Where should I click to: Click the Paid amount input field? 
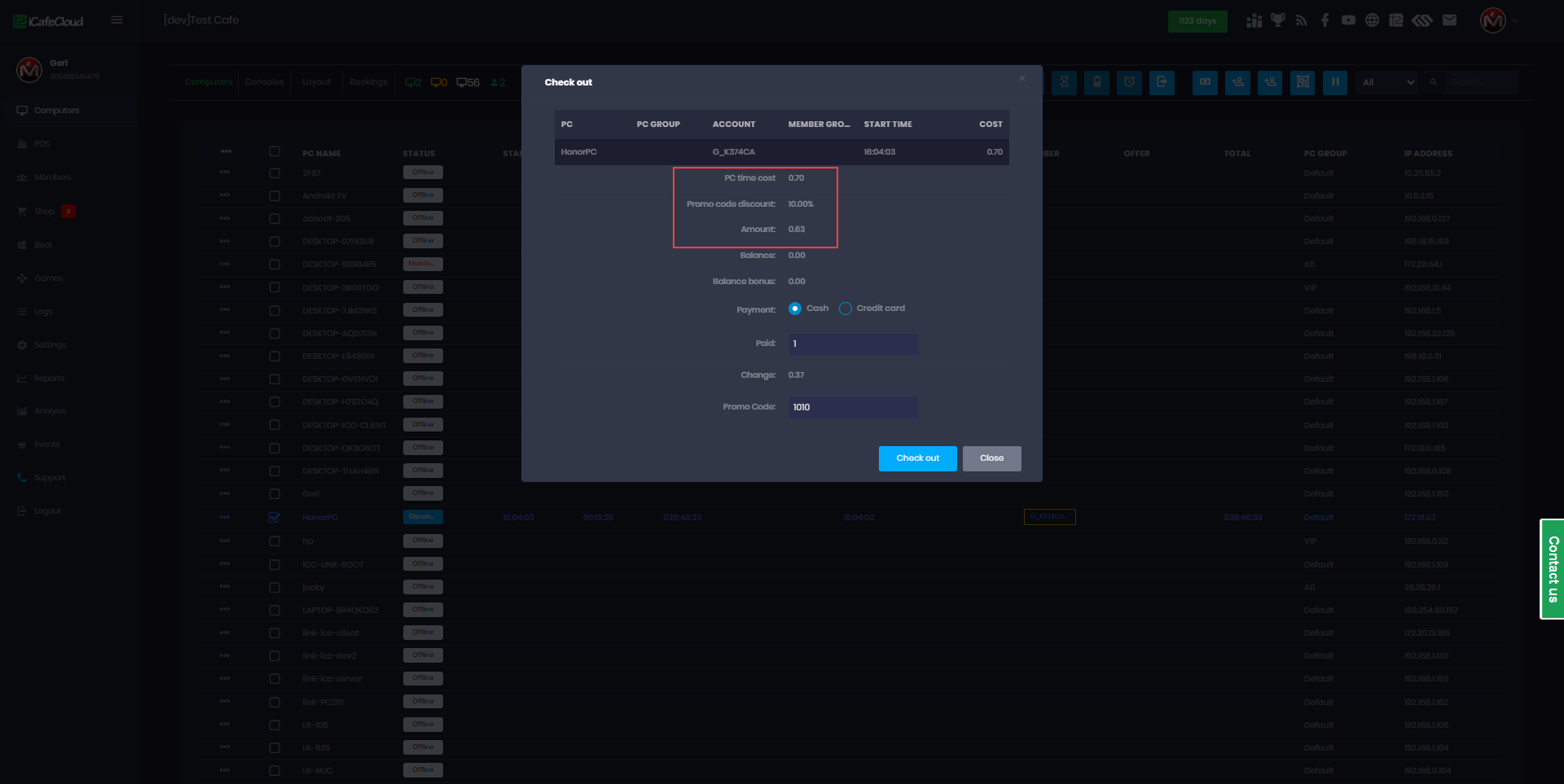click(853, 344)
